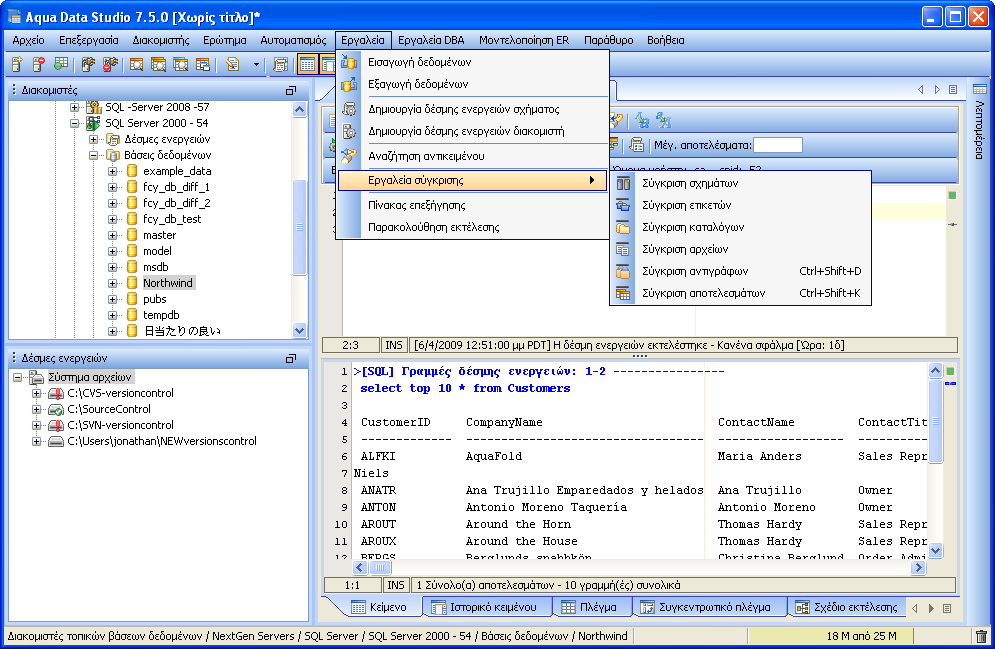This screenshot has height=649, width=995.
Task: Click the details panel icon above Λεπτομέρεια
Action: click(980, 89)
